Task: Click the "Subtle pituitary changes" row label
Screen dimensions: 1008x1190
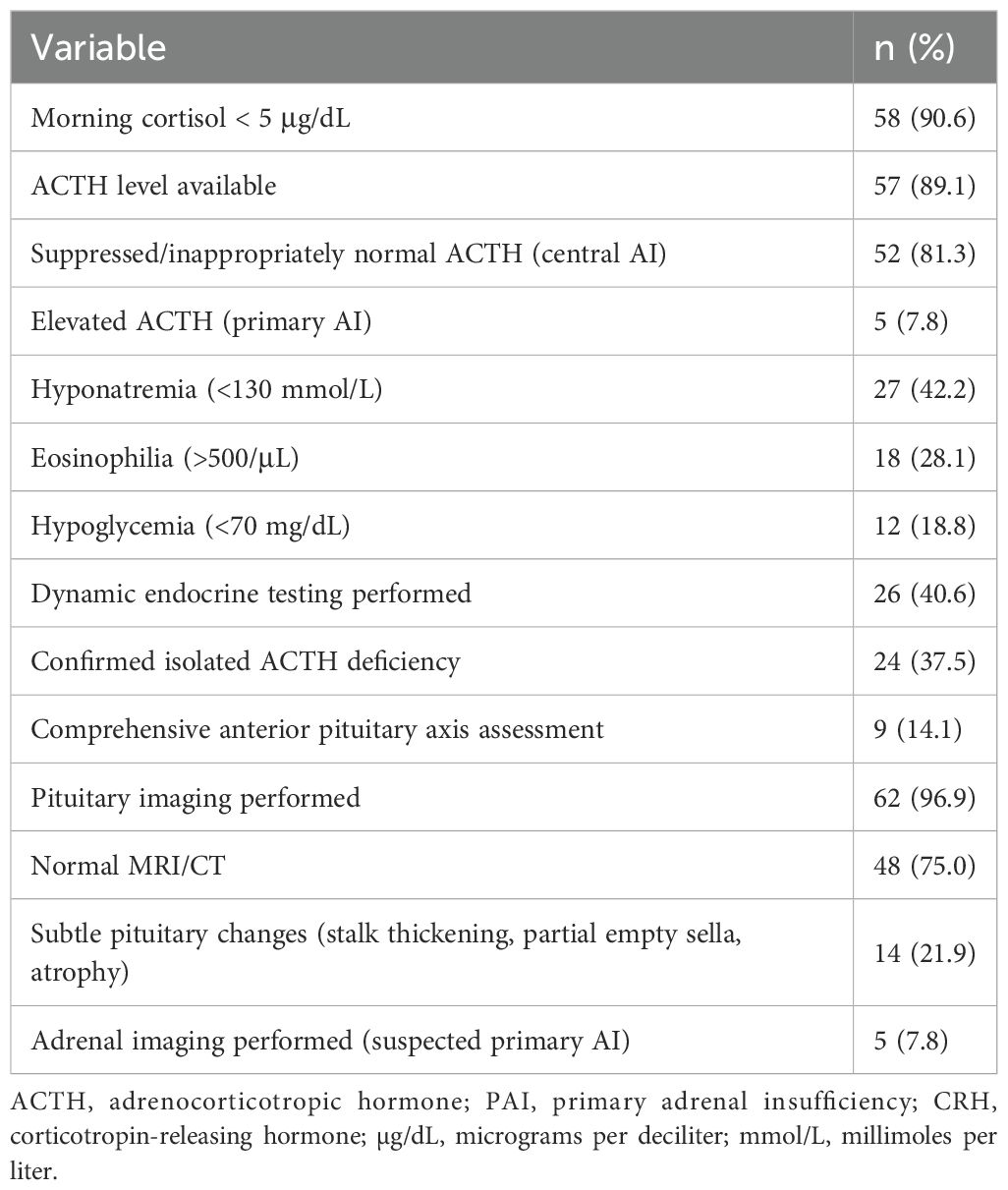Action: [x=386, y=951]
